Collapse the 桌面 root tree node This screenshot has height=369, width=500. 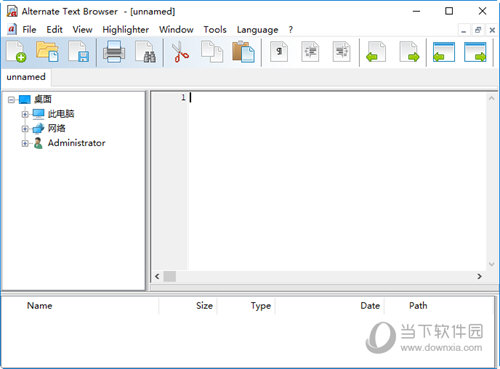click(11, 99)
